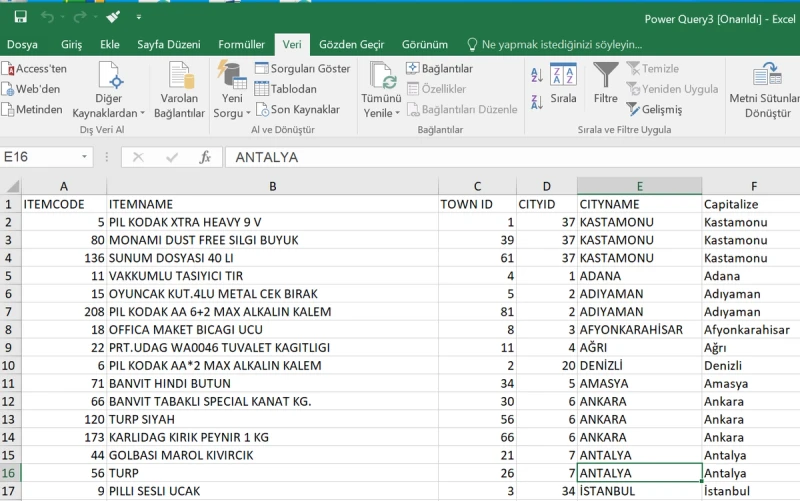Click cell PIL KODAK XTRA HEAVY 9 V
The height and width of the screenshot is (501, 800).
[x=272, y=222]
